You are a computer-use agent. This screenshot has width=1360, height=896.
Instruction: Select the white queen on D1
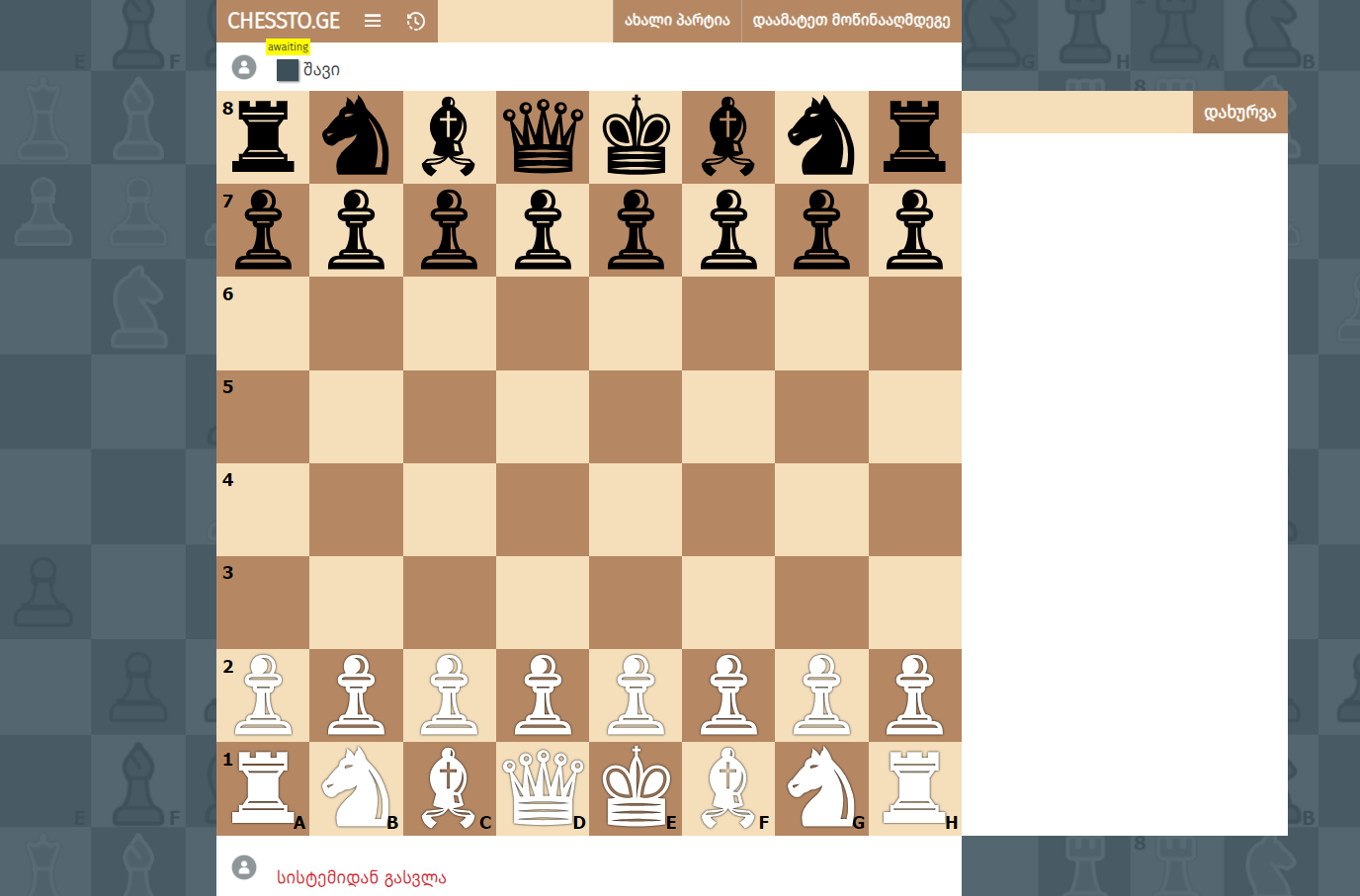(x=543, y=788)
